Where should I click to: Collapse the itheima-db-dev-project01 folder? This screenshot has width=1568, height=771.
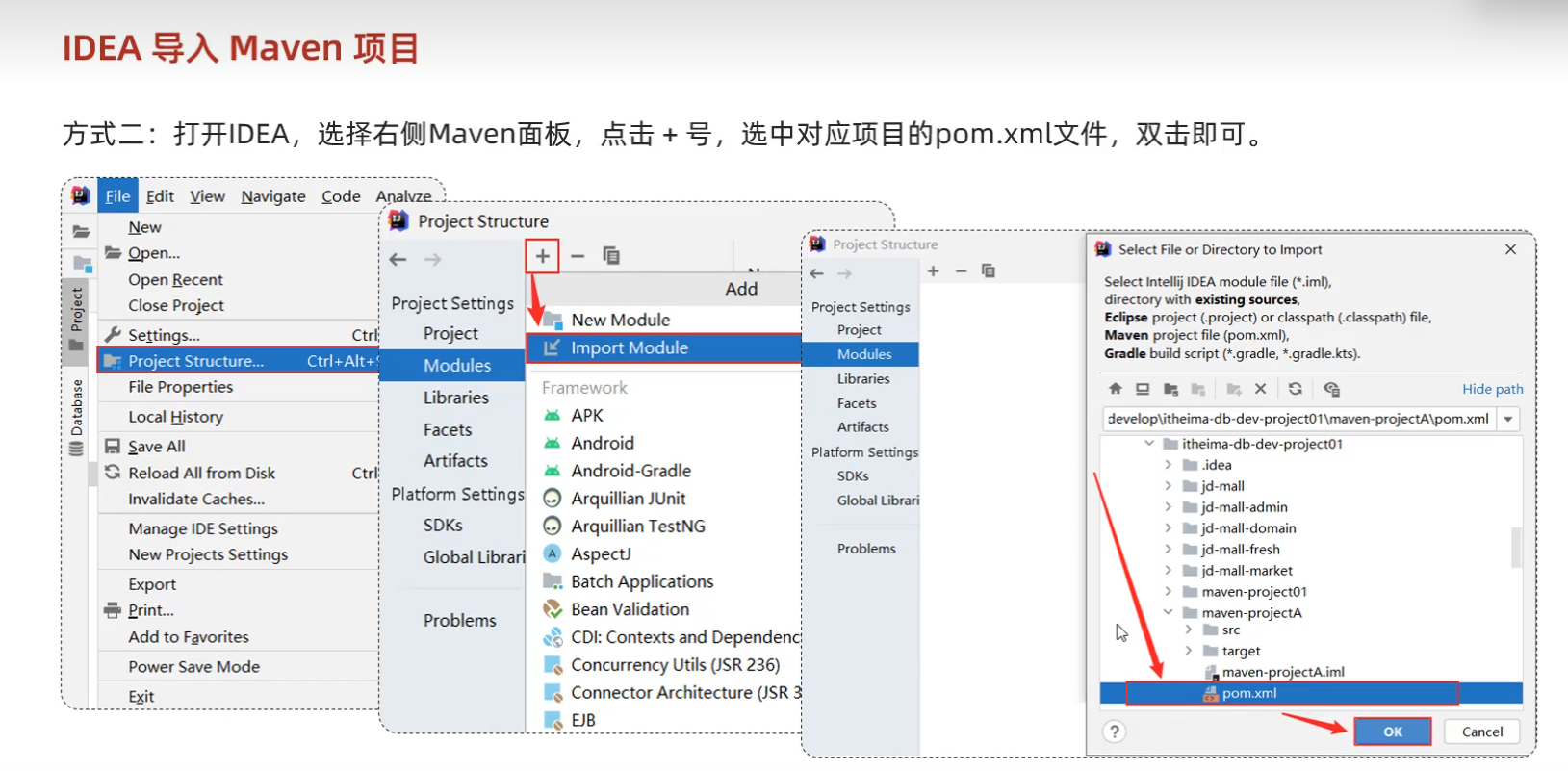point(1149,444)
